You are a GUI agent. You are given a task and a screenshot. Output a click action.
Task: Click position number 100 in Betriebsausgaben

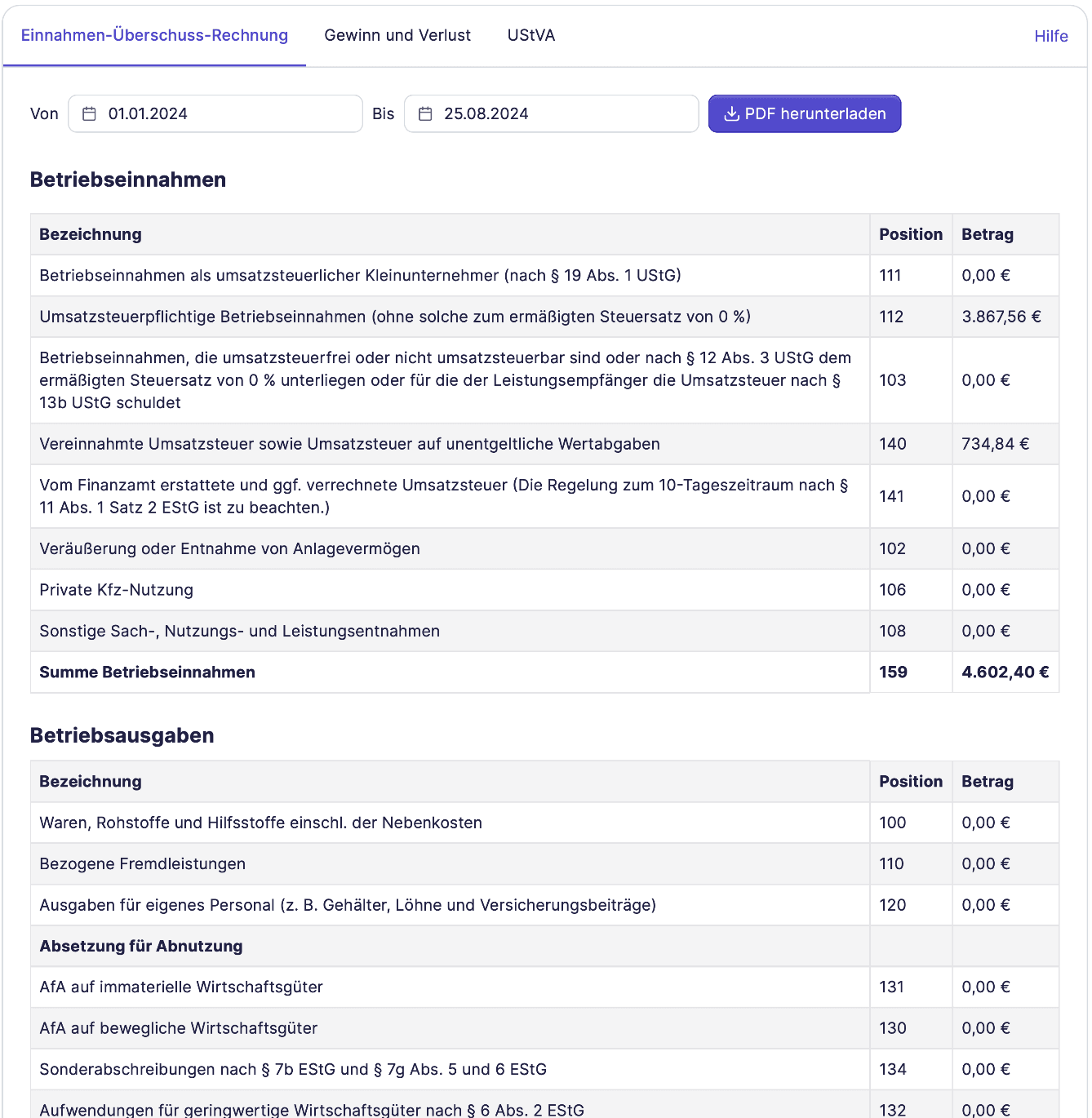(893, 823)
